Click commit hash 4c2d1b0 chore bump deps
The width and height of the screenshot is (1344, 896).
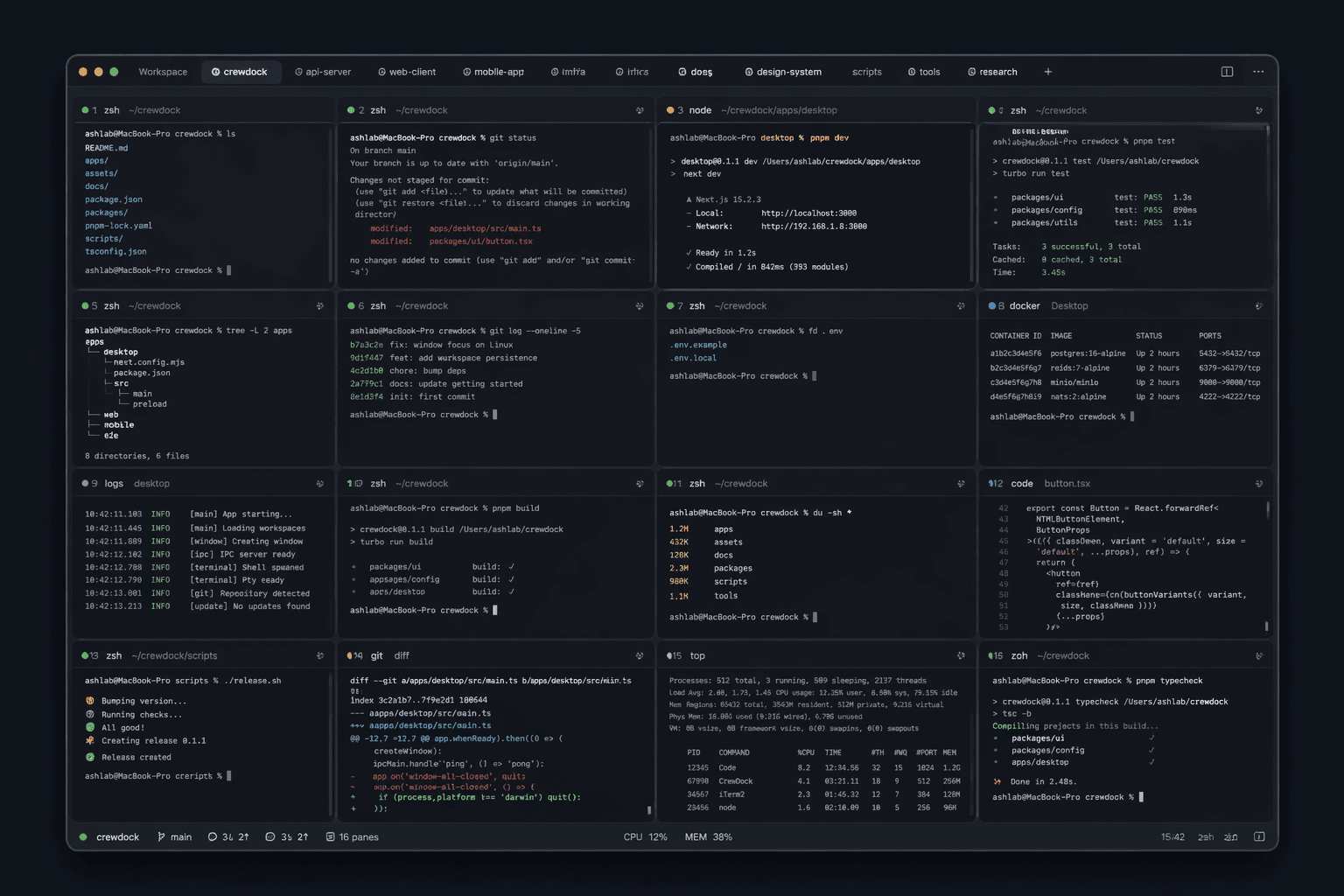coord(367,371)
